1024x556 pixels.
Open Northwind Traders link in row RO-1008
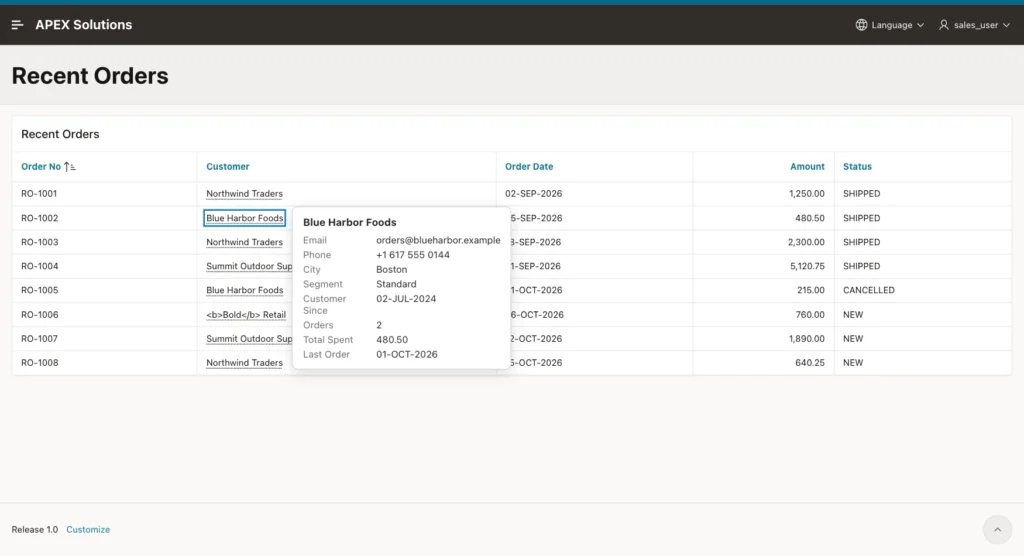[244, 363]
